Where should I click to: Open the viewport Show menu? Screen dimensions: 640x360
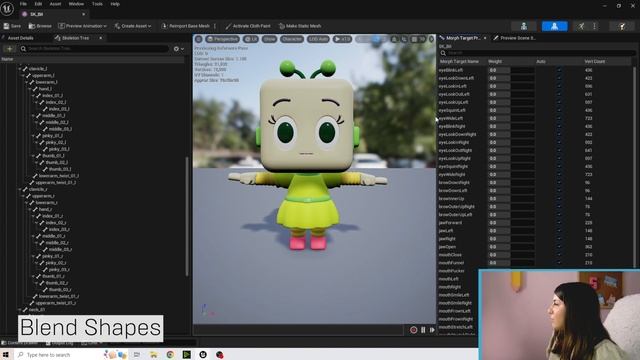269,39
